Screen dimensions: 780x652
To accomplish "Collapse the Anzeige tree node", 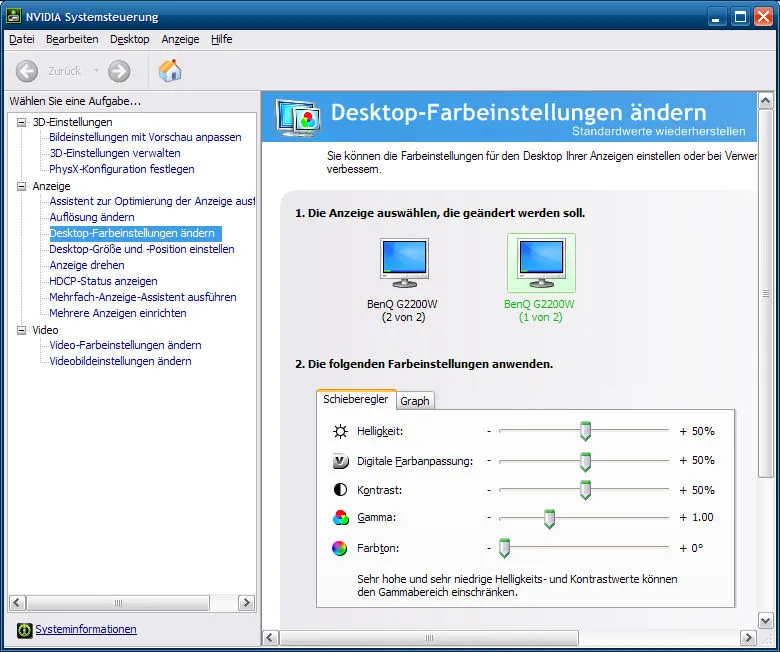I will pos(22,186).
